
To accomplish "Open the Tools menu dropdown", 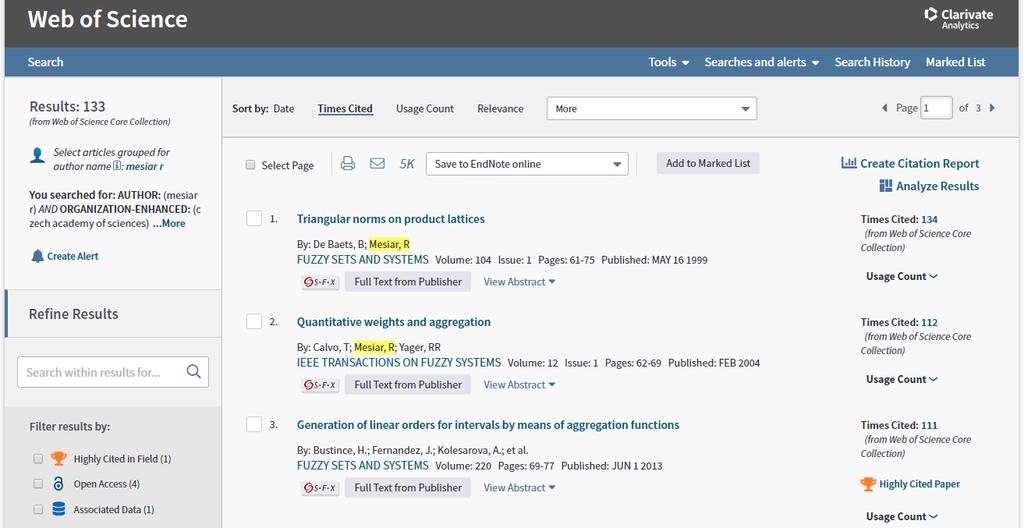I will click(x=669, y=62).
